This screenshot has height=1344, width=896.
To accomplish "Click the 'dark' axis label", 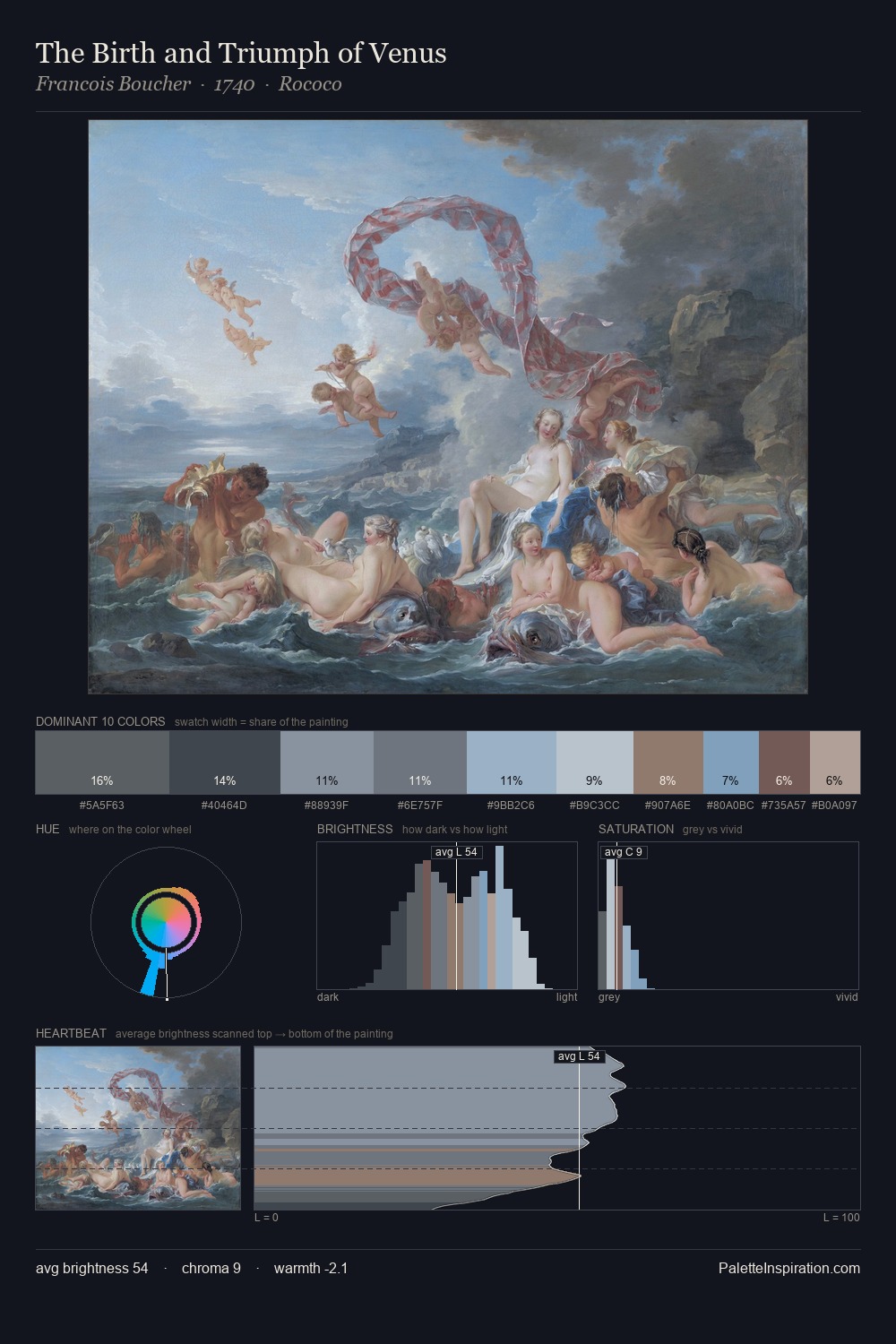I will [328, 997].
